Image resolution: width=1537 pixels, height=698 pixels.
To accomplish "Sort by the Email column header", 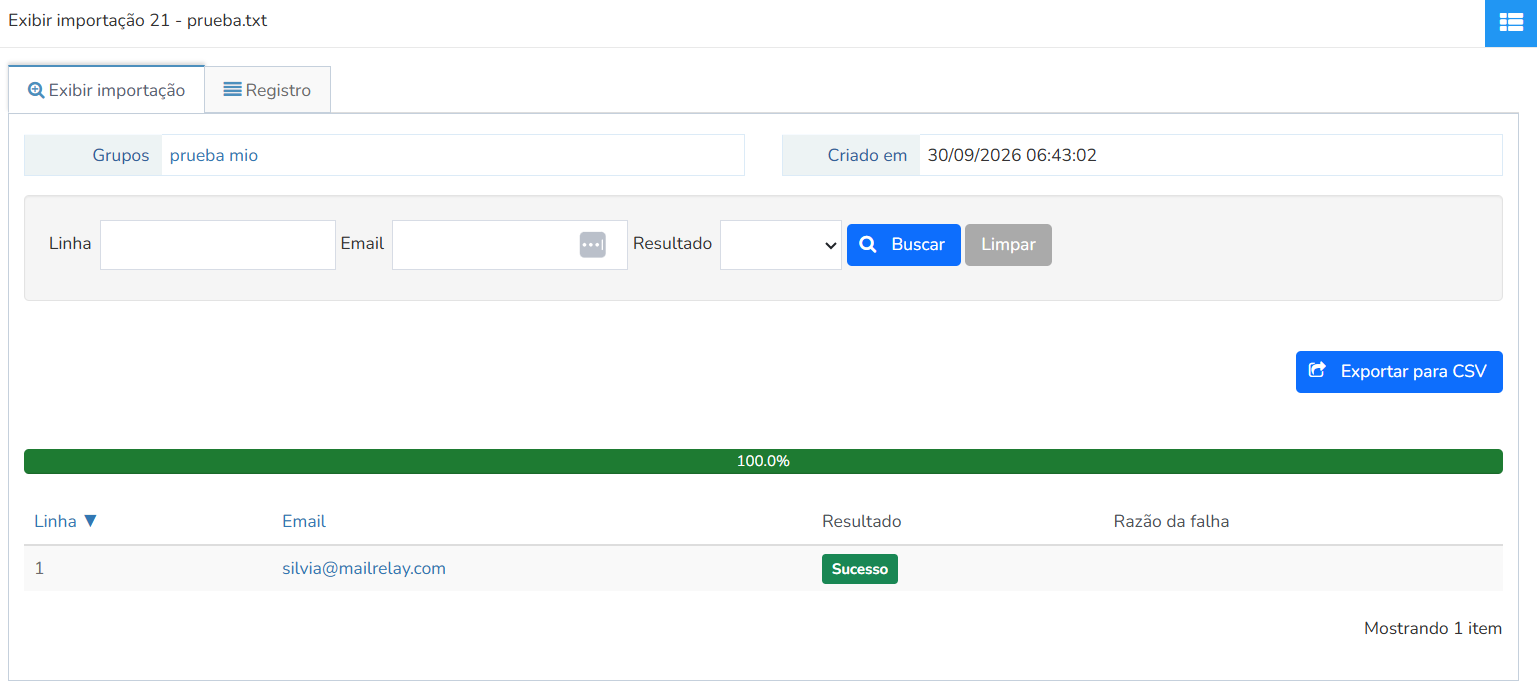I will 304,521.
